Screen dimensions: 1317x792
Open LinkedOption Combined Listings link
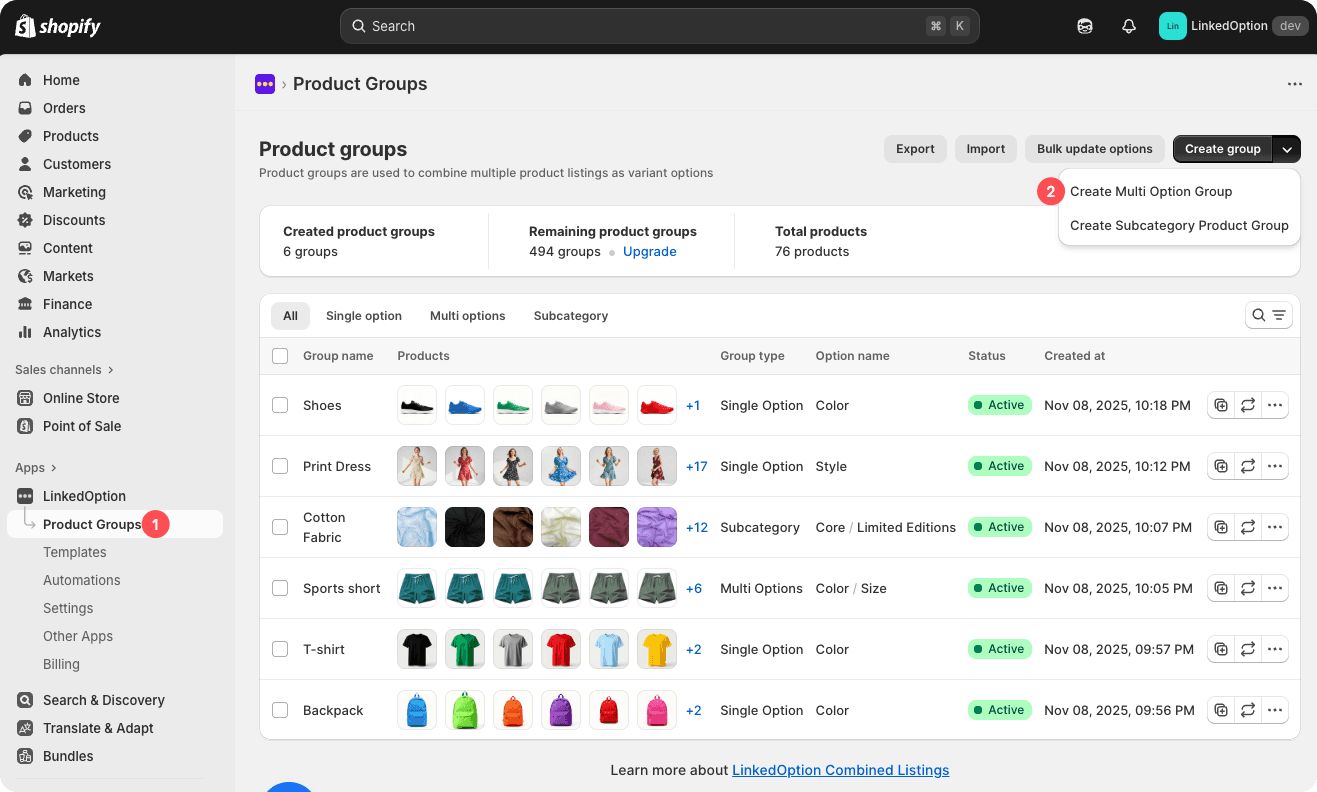[x=841, y=770]
